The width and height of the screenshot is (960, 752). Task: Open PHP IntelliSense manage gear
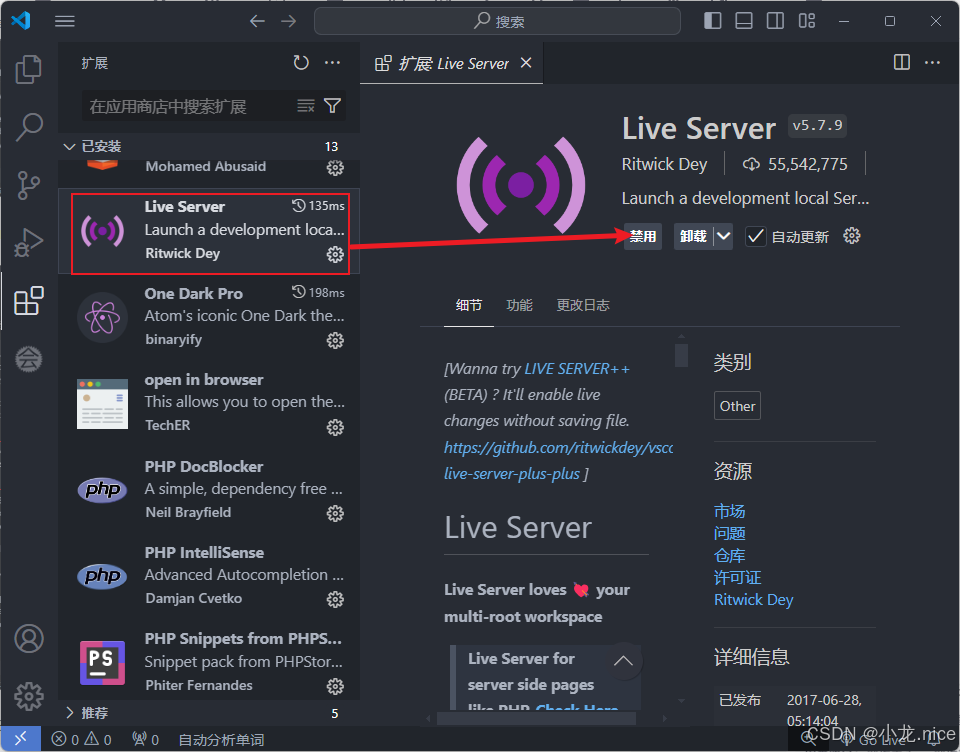pos(335,599)
